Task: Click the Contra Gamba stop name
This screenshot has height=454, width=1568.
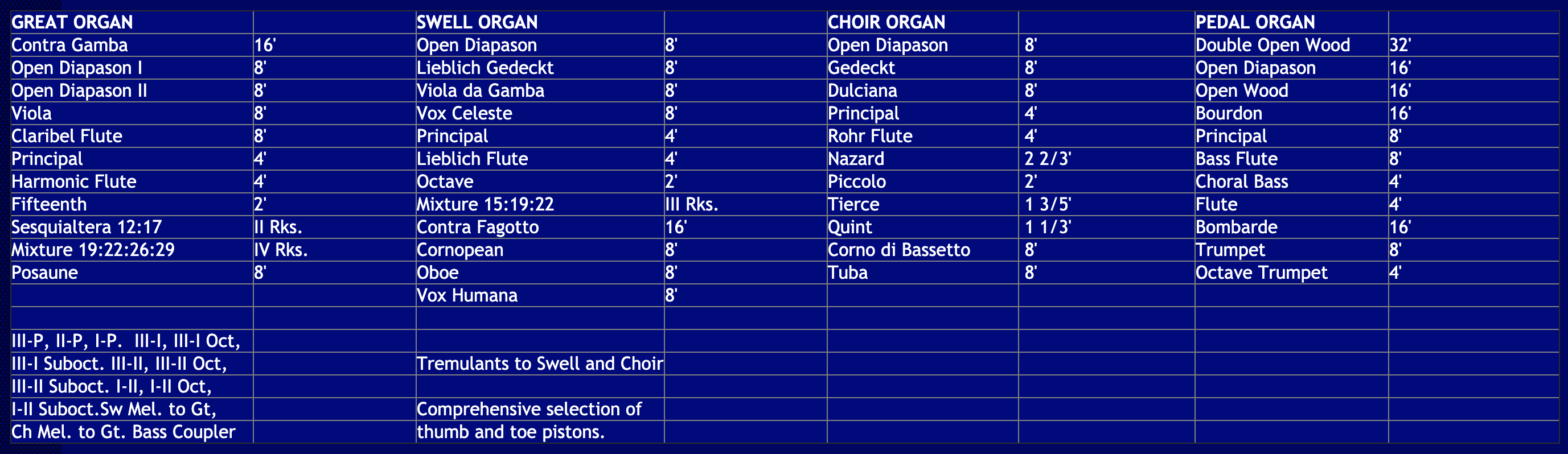Action: pyautogui.click(x=69, y=45)
